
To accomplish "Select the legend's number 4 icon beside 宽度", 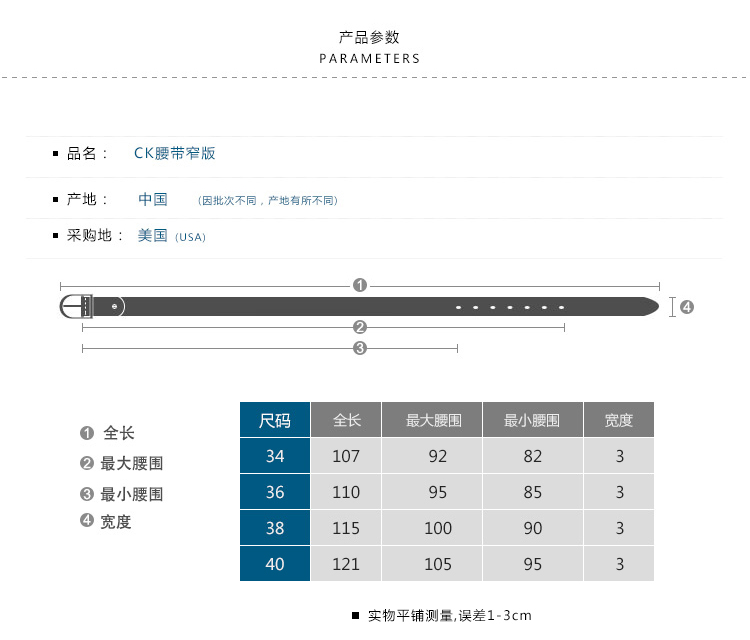I will (x=87, y=521).
